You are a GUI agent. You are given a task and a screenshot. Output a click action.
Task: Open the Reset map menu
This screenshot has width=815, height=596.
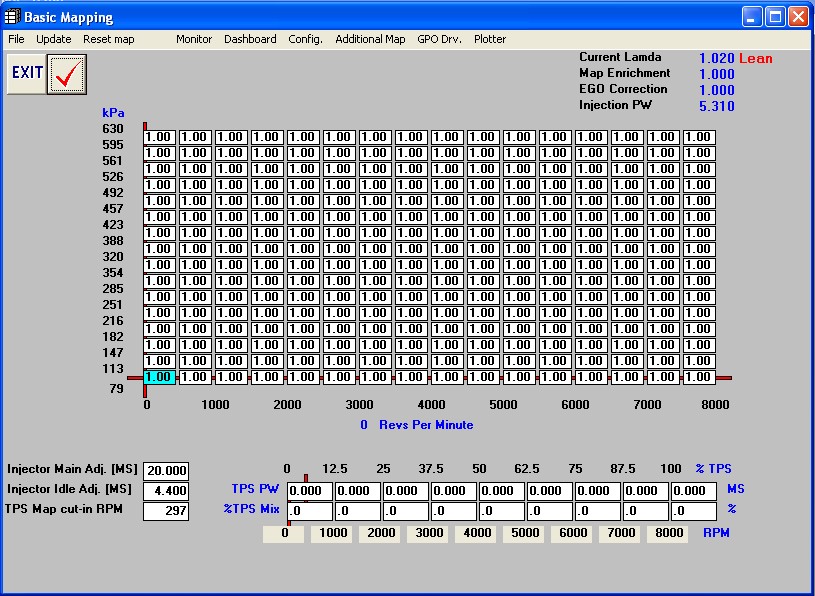pyautogui.click(x=109, y=39)
